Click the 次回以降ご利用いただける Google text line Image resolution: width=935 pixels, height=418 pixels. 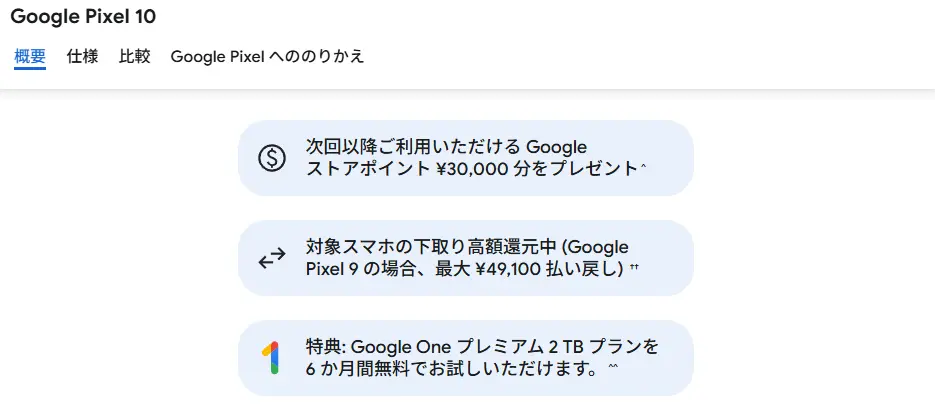coord(447,147)
